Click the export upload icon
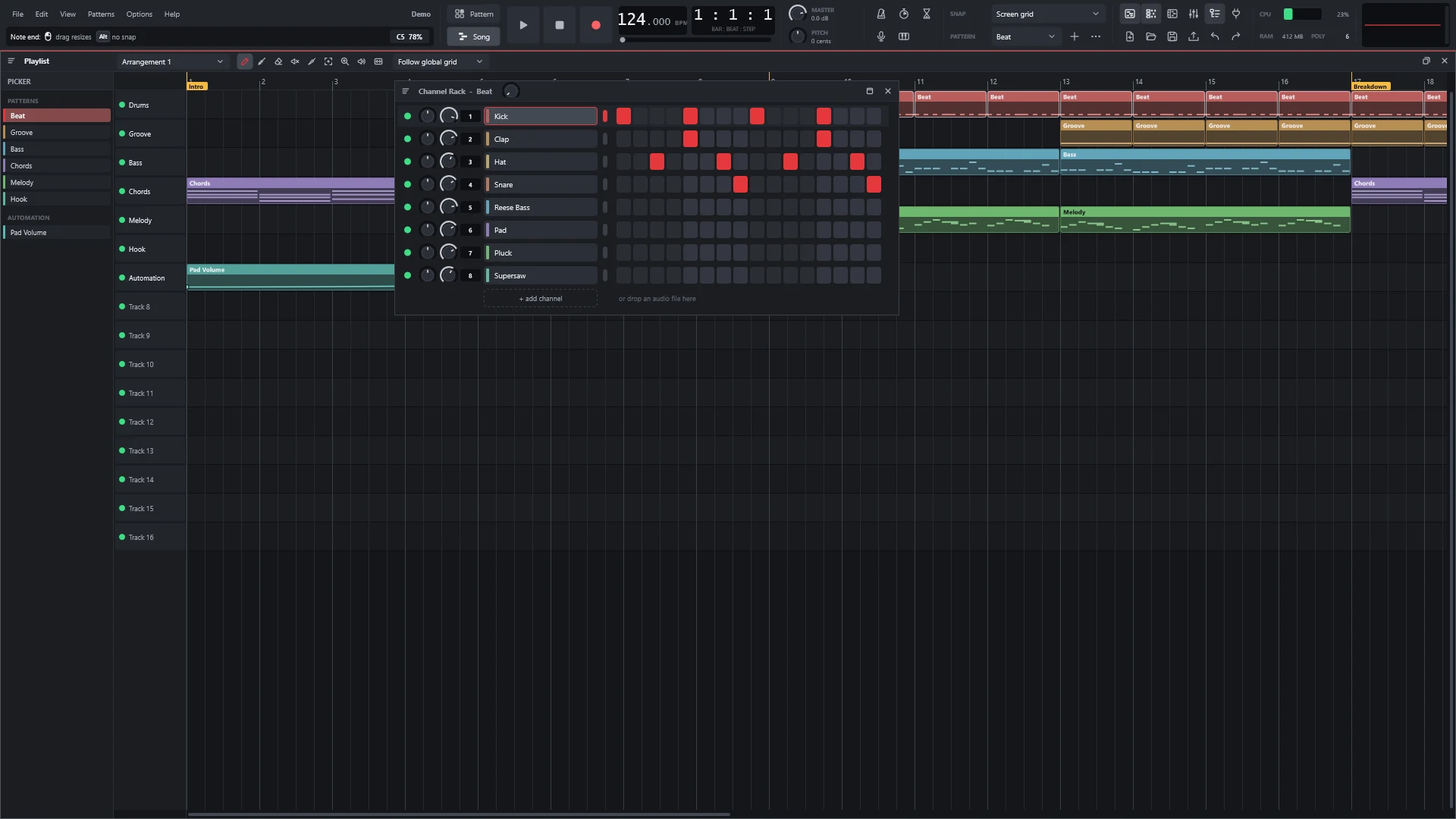Image resolution: width=1456 pixels, height=819 pixels. (1194, 36)
